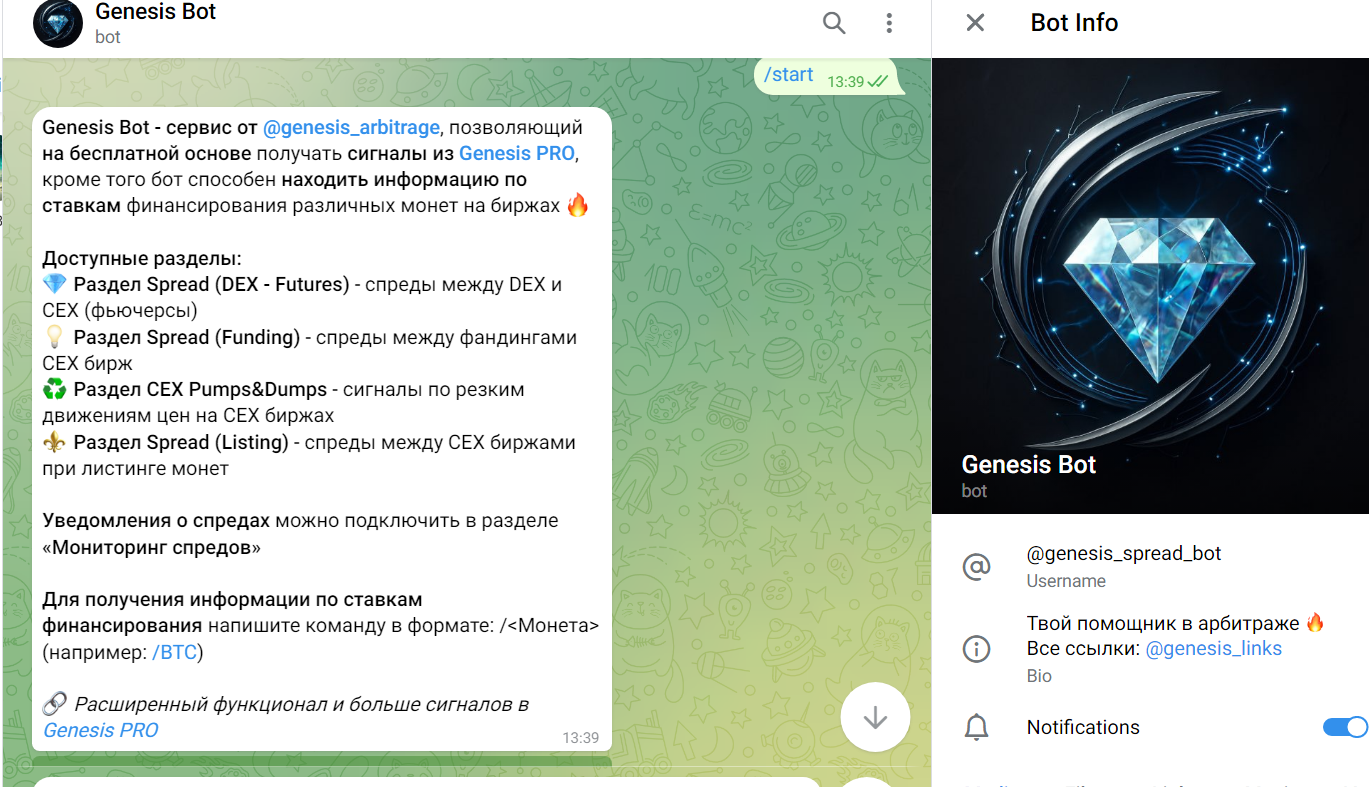Click the bell icon beside Notifications
The height and width of the screenshot is (787, 1369).
[x=976, y=728]
